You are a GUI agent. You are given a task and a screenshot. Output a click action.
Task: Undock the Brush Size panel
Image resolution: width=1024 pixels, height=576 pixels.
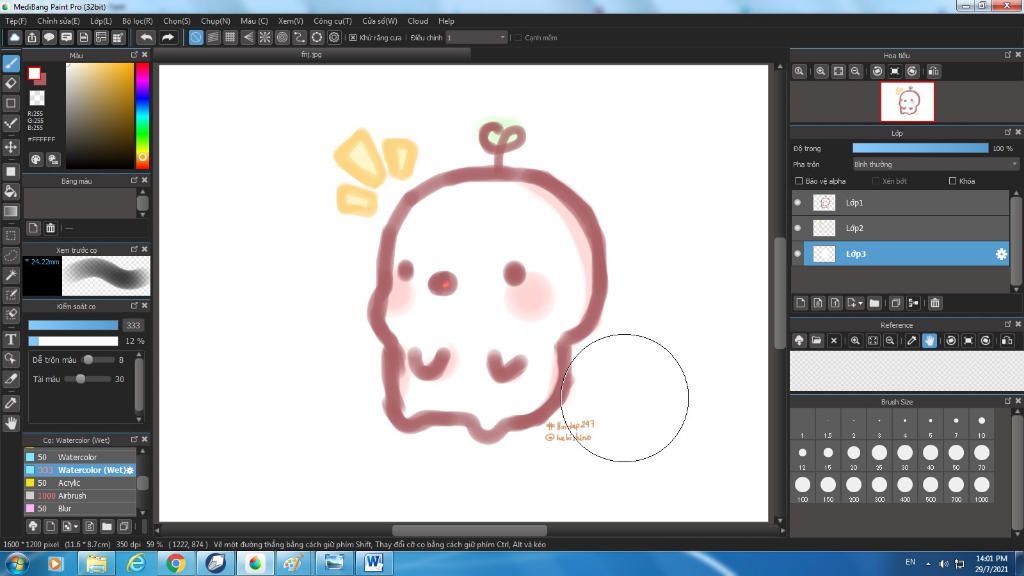(x=1008, y=401)
